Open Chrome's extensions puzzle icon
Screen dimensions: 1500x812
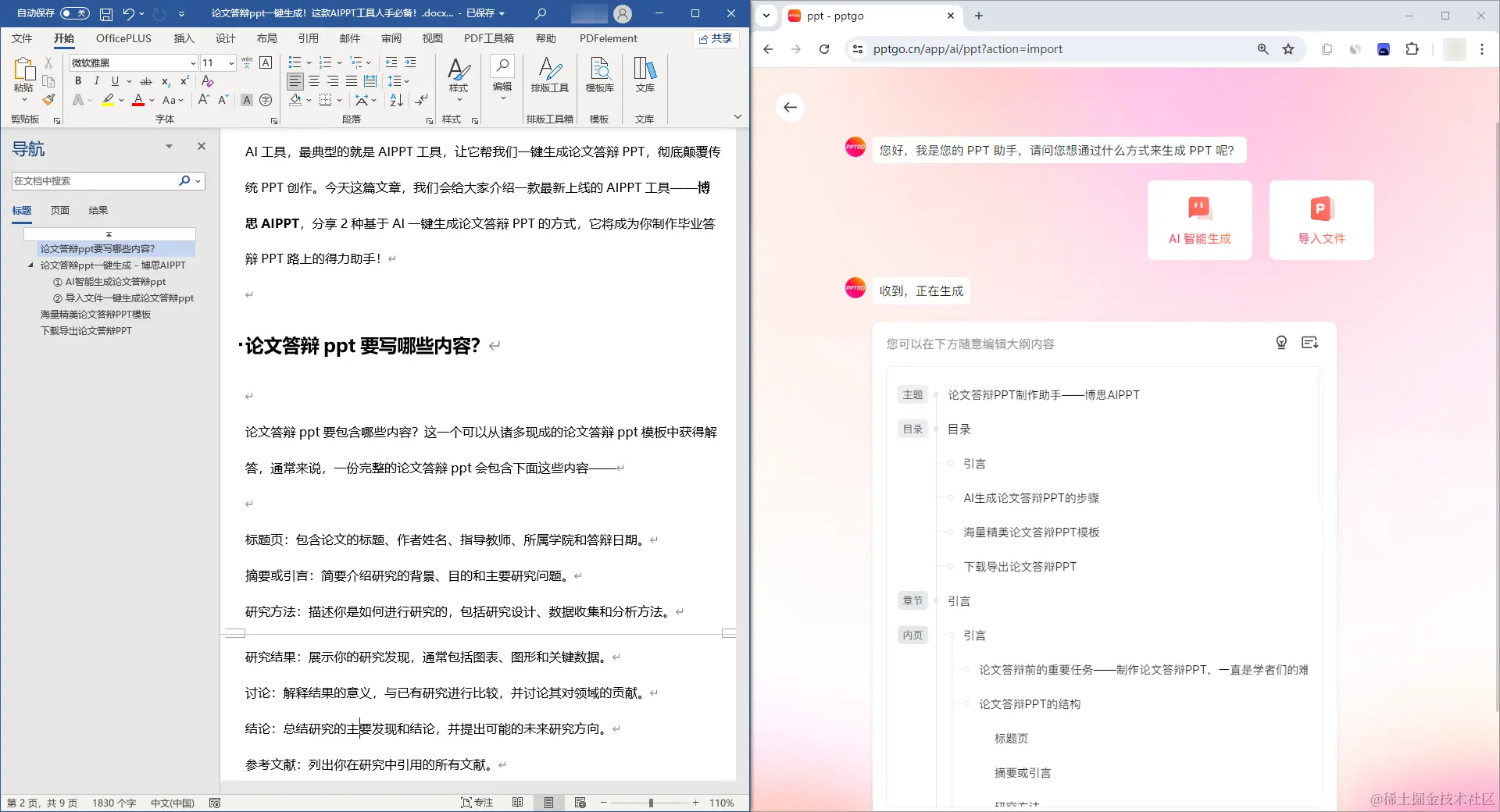tap(1412, 49)
